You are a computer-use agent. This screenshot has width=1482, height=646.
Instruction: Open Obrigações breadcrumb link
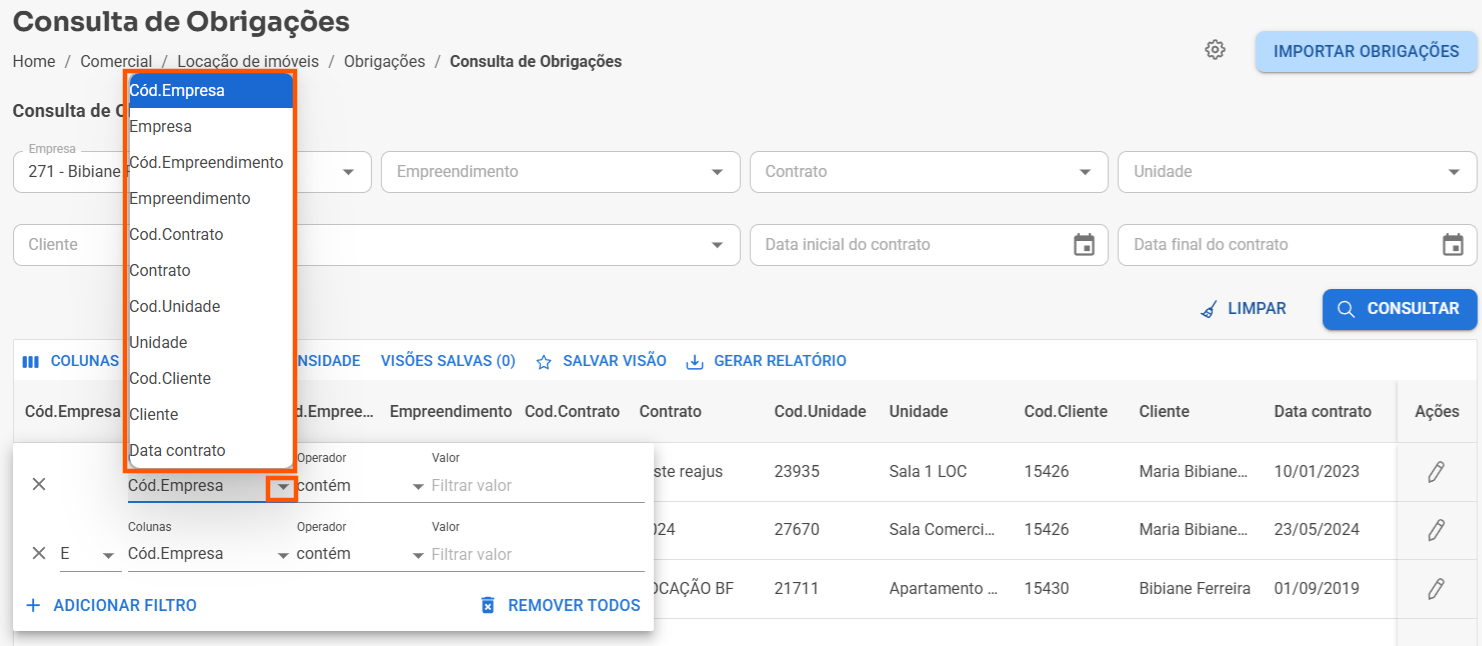pyautogui.click(x=384, y=61)
